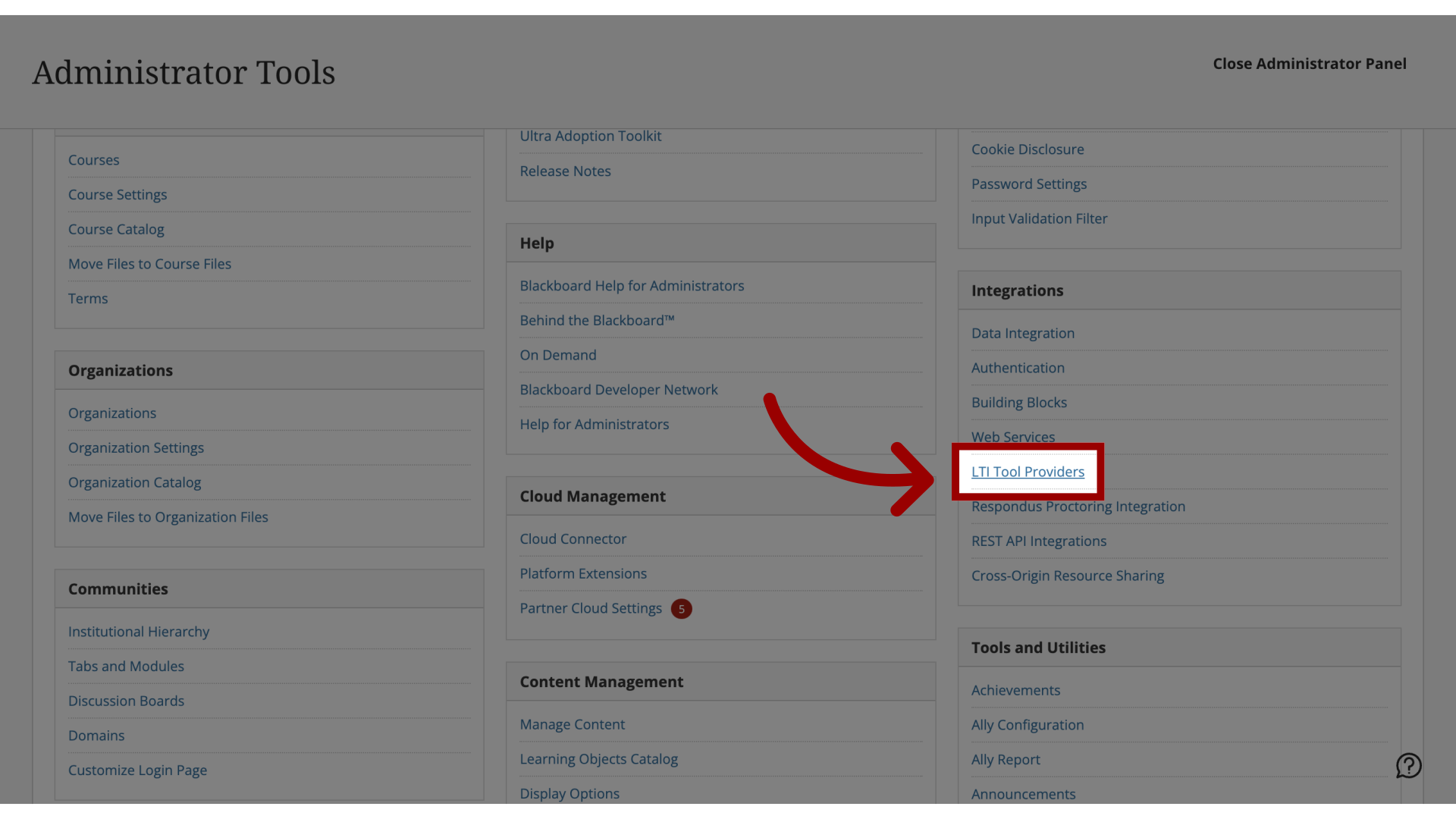The image size is (1456, 819).
Task: Click Respondus Proctoring Integration
Action: click(1078, 506)
